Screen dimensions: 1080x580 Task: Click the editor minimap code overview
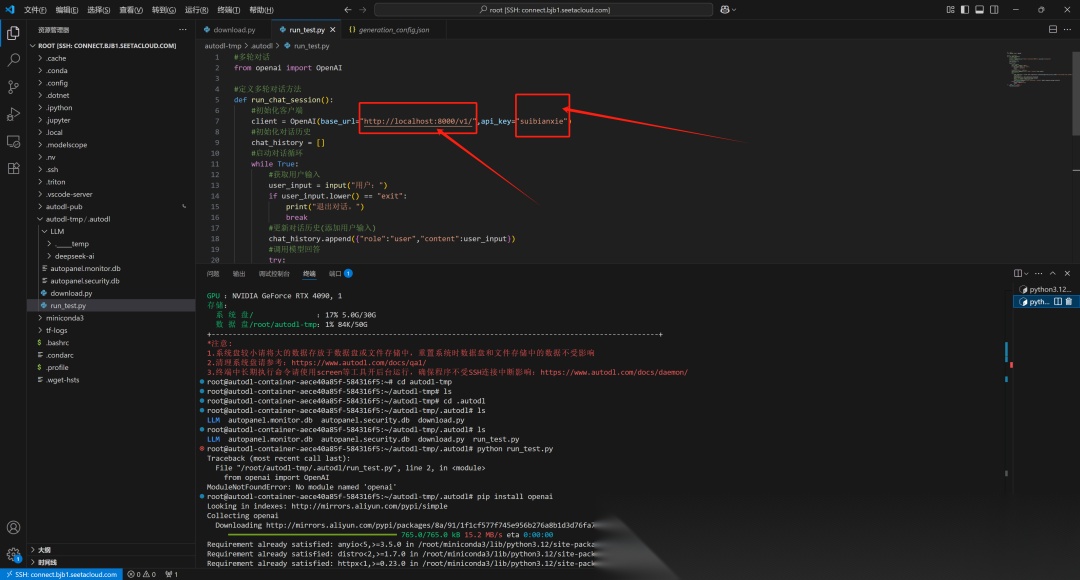click(1037, 69)
